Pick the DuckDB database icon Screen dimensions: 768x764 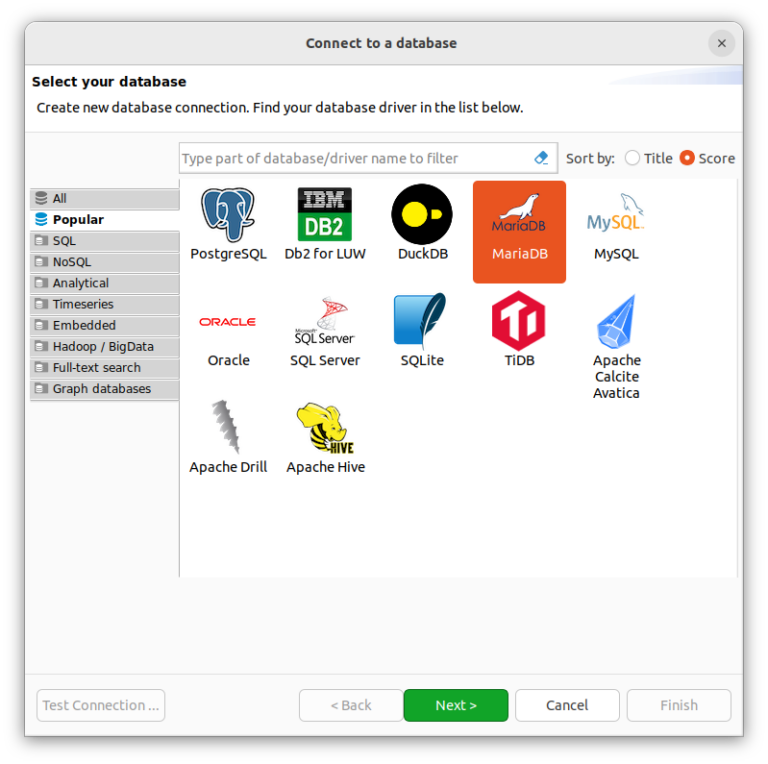tap(422, 215)
